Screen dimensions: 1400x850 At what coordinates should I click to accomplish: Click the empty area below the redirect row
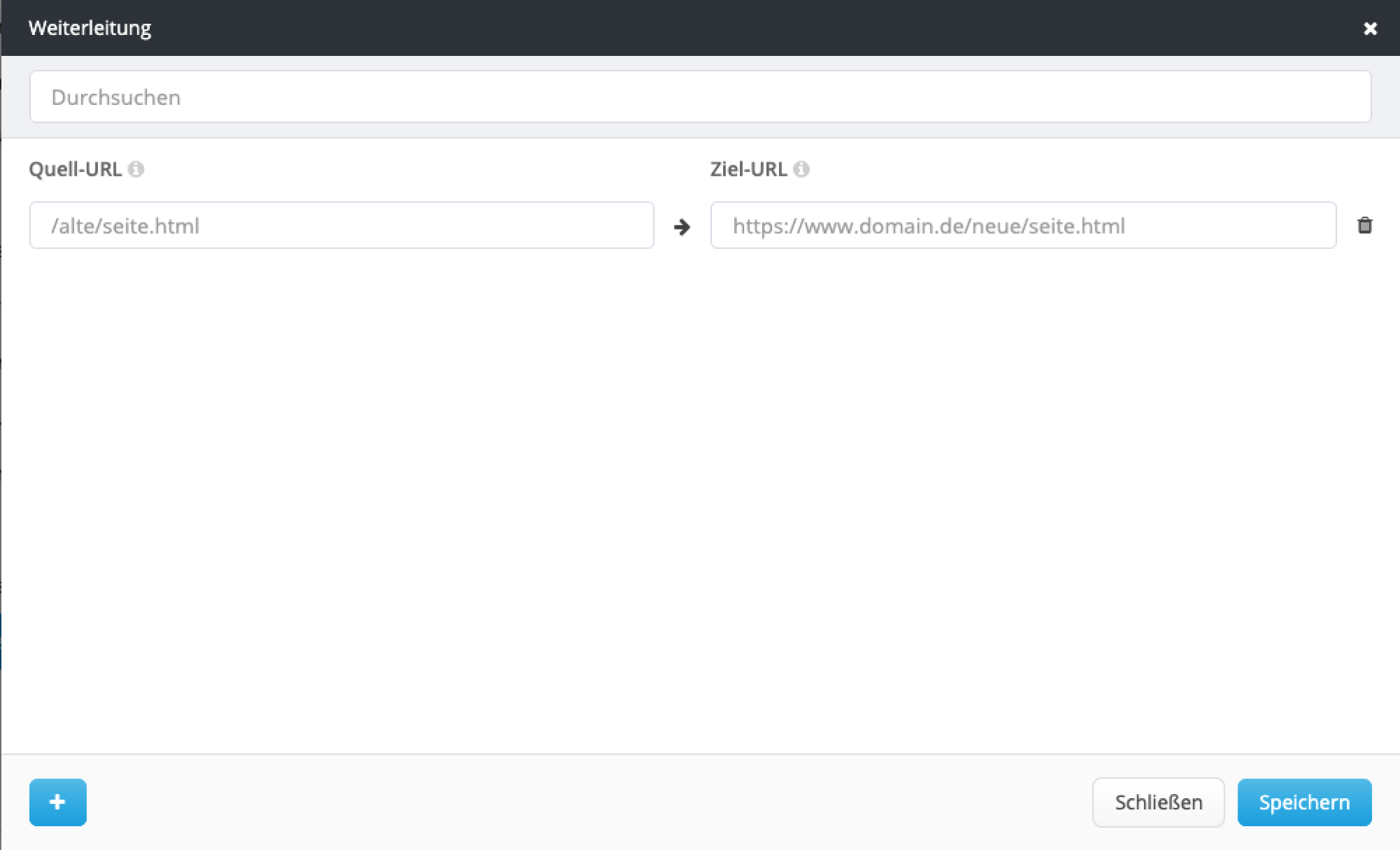click(700, 490)
